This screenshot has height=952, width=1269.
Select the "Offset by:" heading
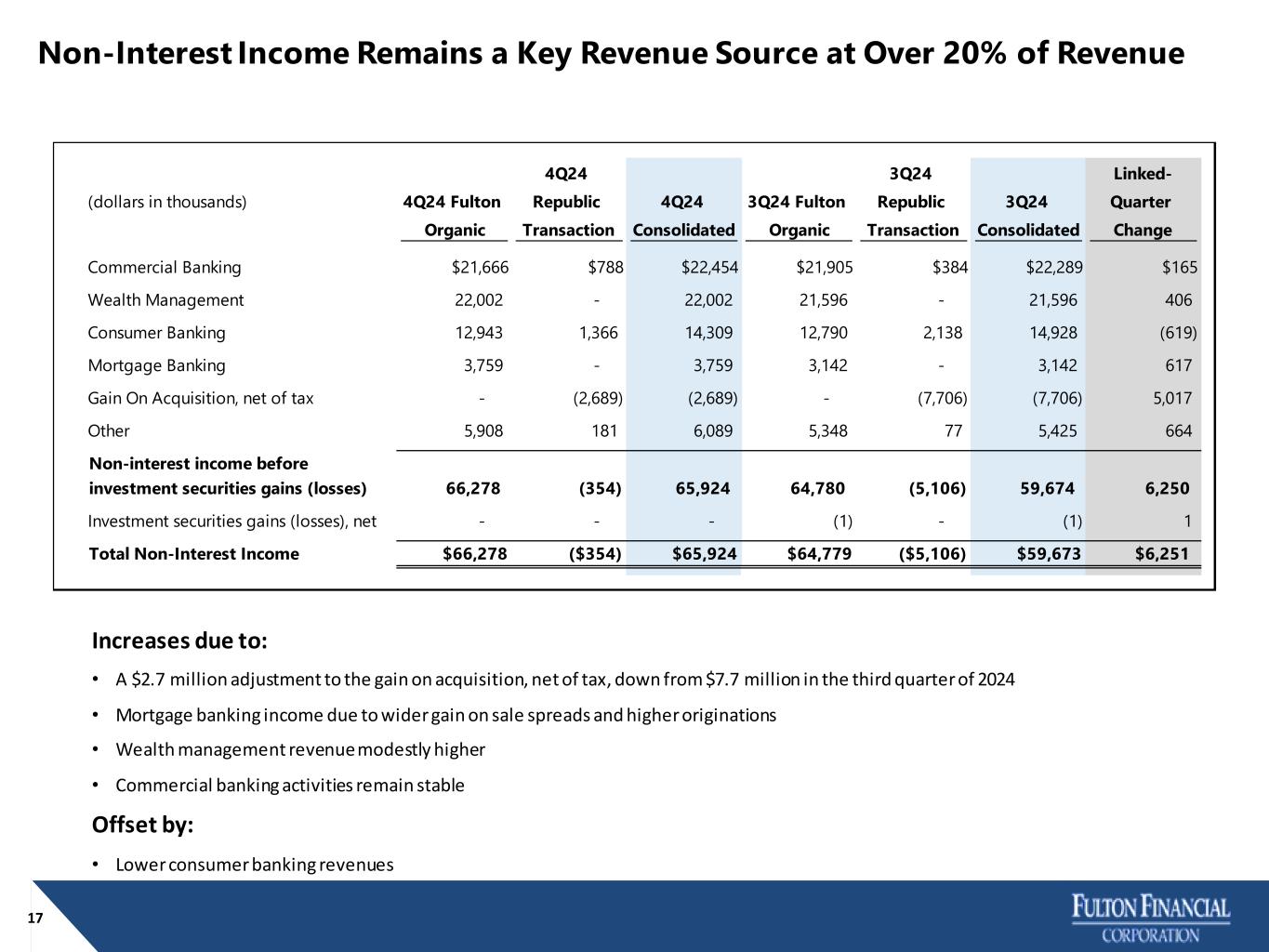142,826
